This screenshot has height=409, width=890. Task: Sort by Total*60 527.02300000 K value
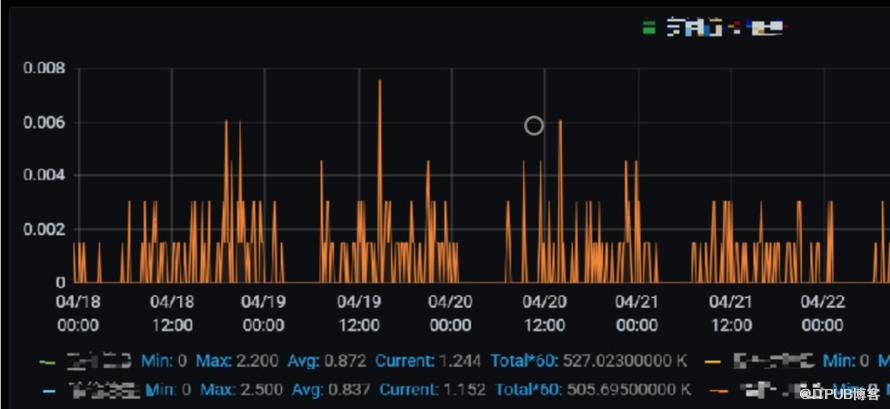tap(591, 360)
